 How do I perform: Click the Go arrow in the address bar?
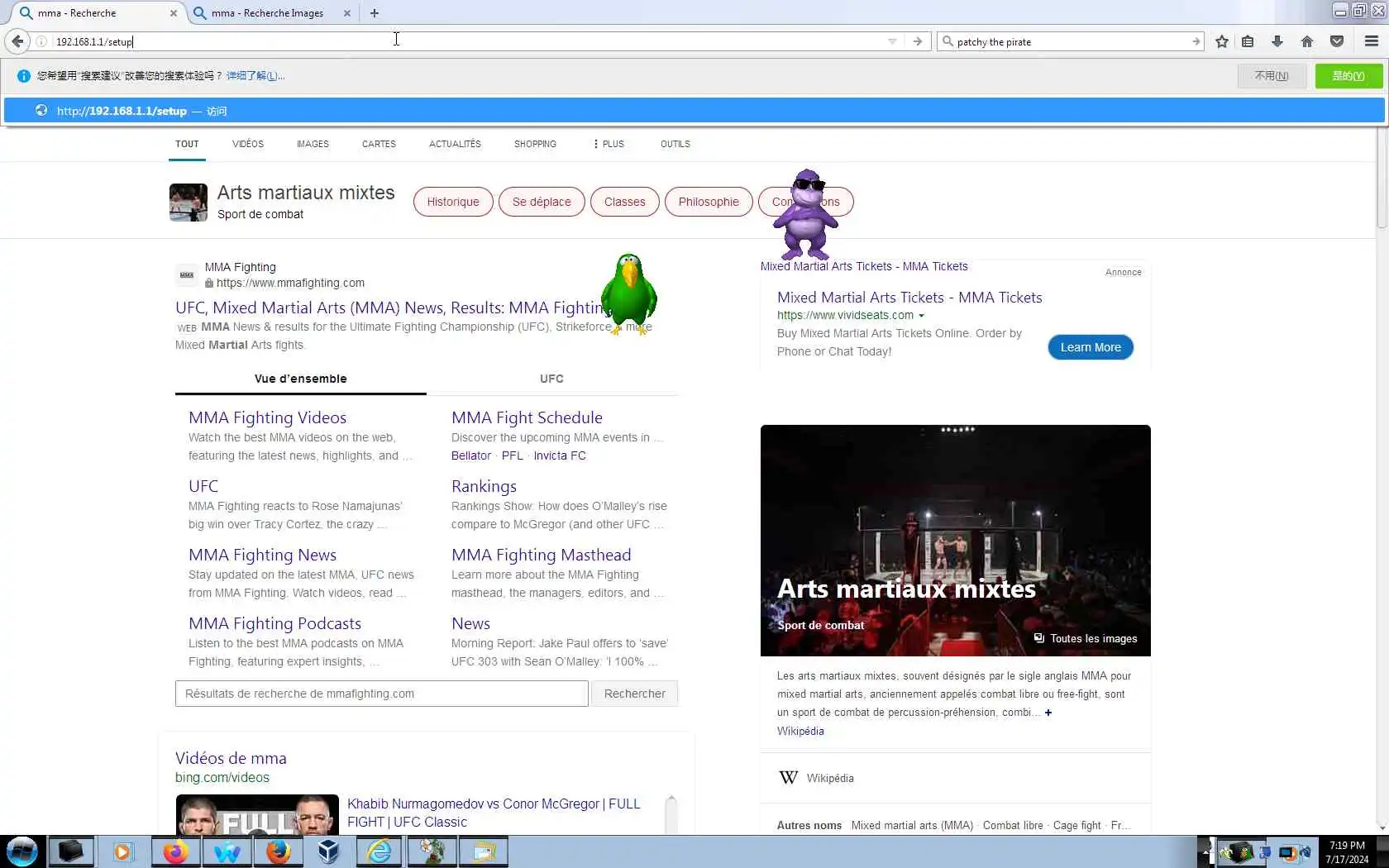[x=917, y=41]
